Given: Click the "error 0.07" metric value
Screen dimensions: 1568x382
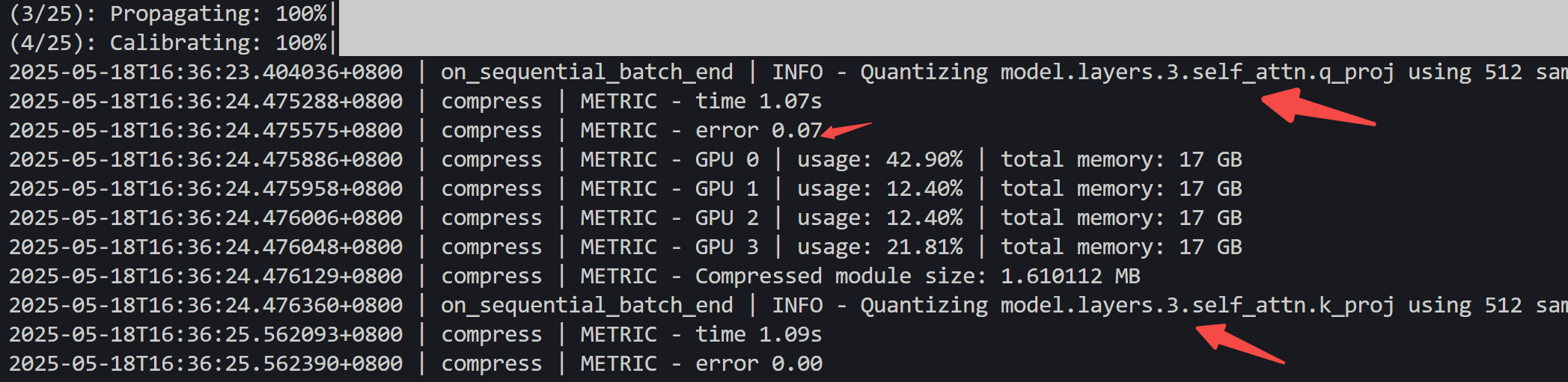Looking at the screenshot, I should [x=758, y=131].
